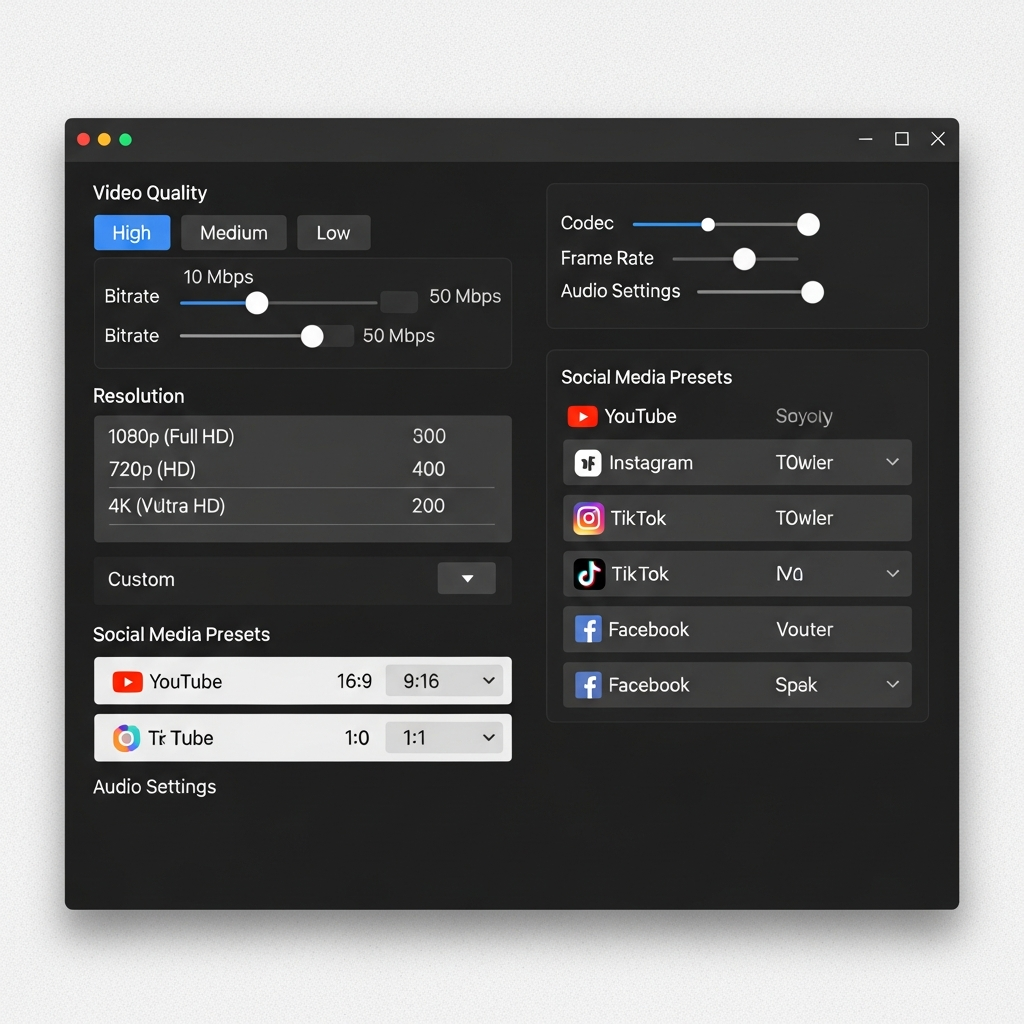Click the dark TikTok icon next to Mq
1024x1024 pixels.
tap(589, 574)
